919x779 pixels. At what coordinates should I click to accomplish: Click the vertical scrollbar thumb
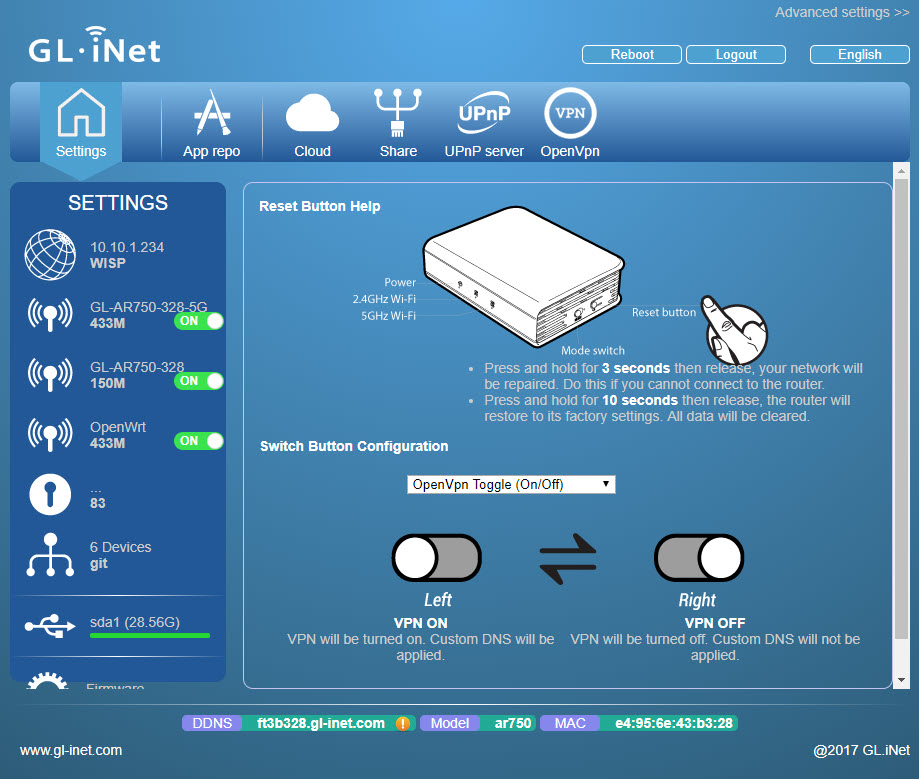901,408
